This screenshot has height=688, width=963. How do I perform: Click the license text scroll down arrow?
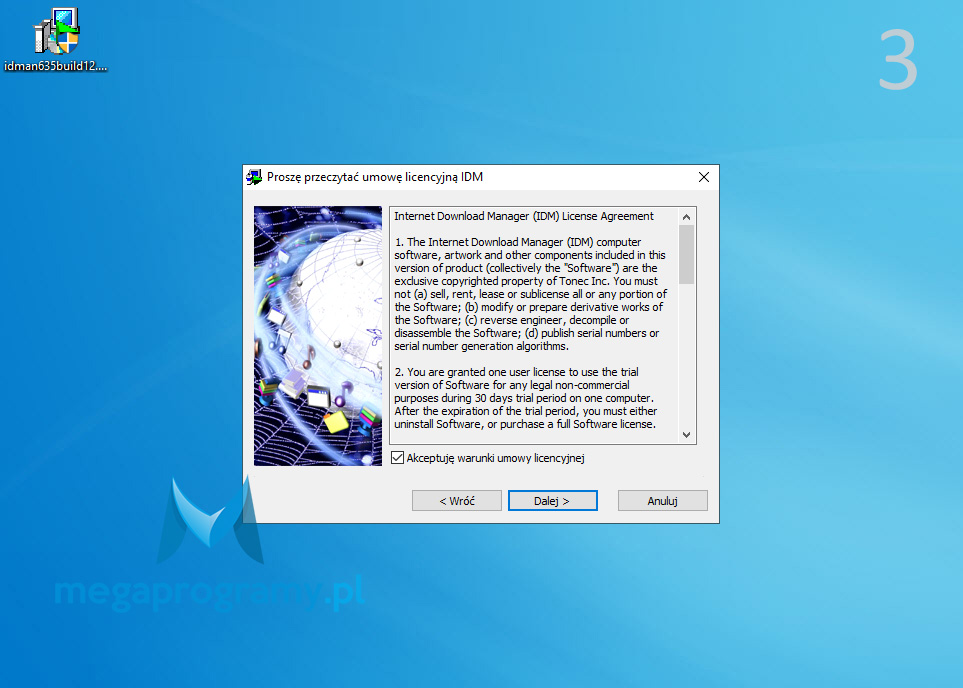coord(687,434)
